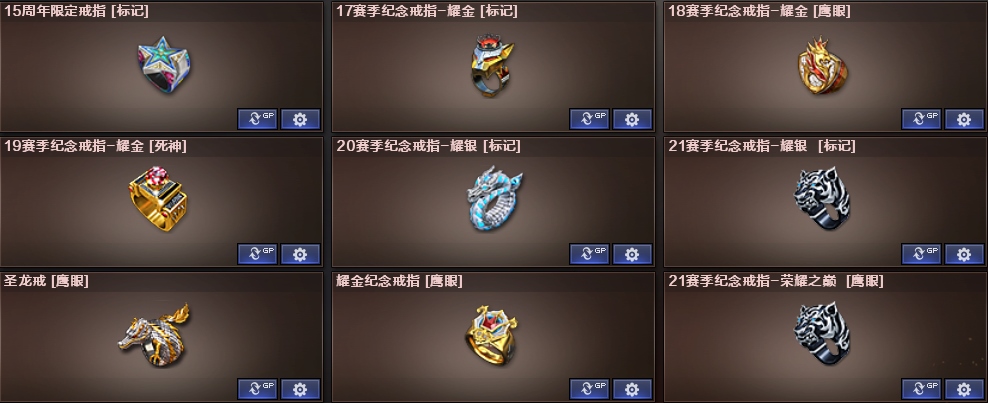
Task: Open gear settings for 21赛季纪念戒指-耀银
Action: (x=965, y=254)
